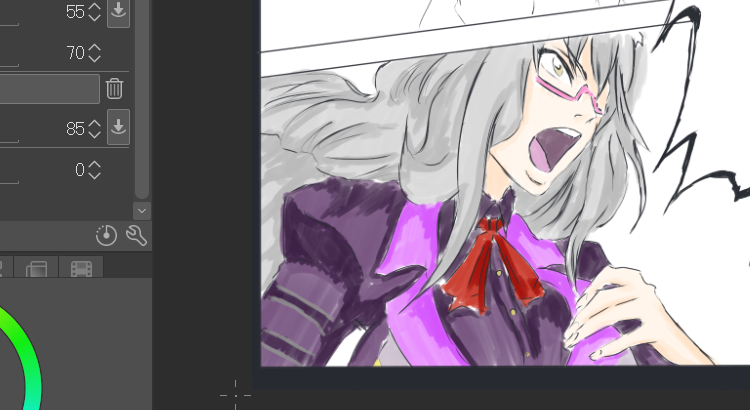Viewport: 750px width, 410px height.
Task: Click the tool property panel vertical scrollbar
Action: (142, 99)
